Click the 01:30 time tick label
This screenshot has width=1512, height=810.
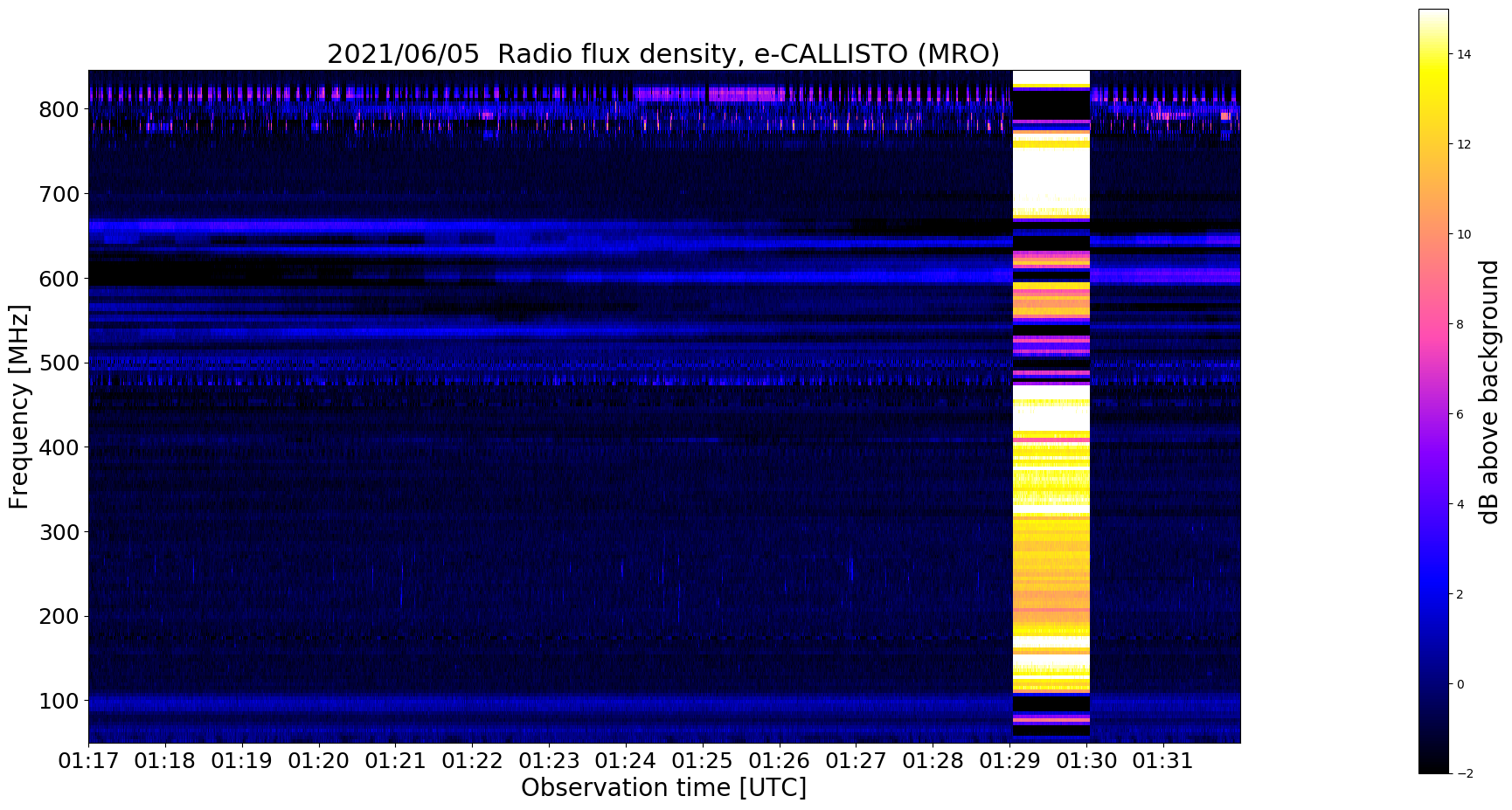tap(1086, 761)
